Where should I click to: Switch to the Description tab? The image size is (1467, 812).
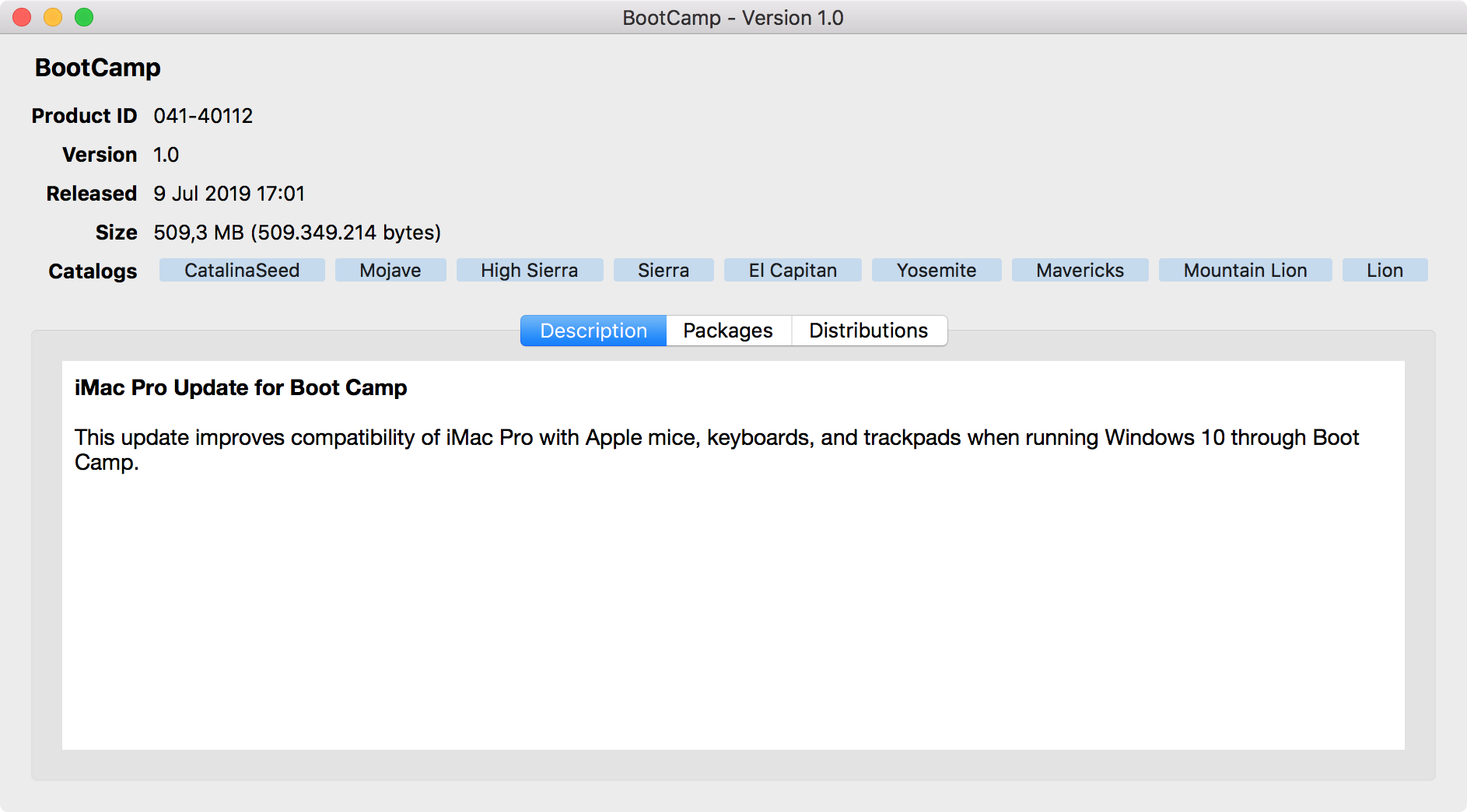(593, 331)
